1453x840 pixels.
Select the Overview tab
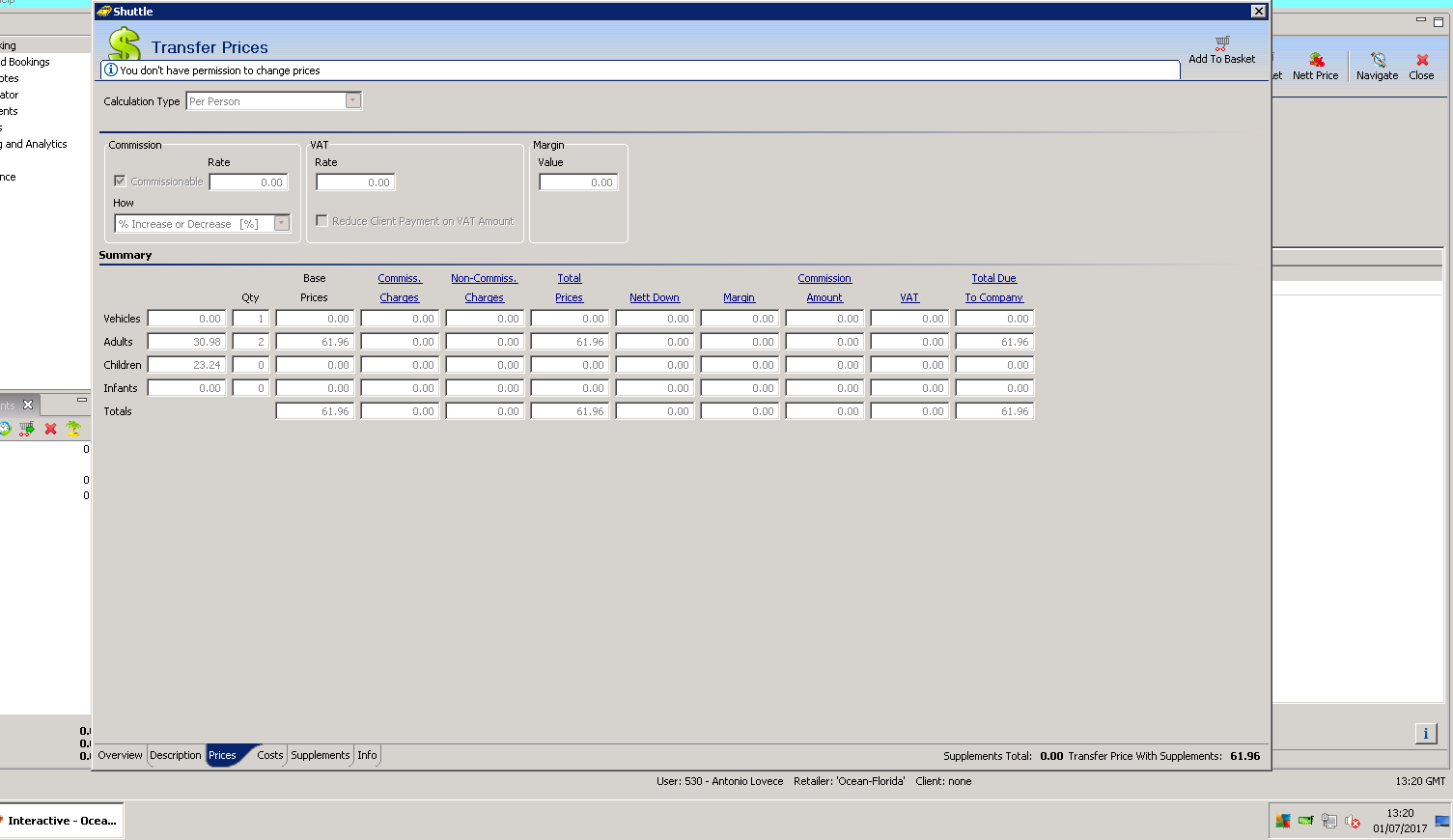[120, 755]
